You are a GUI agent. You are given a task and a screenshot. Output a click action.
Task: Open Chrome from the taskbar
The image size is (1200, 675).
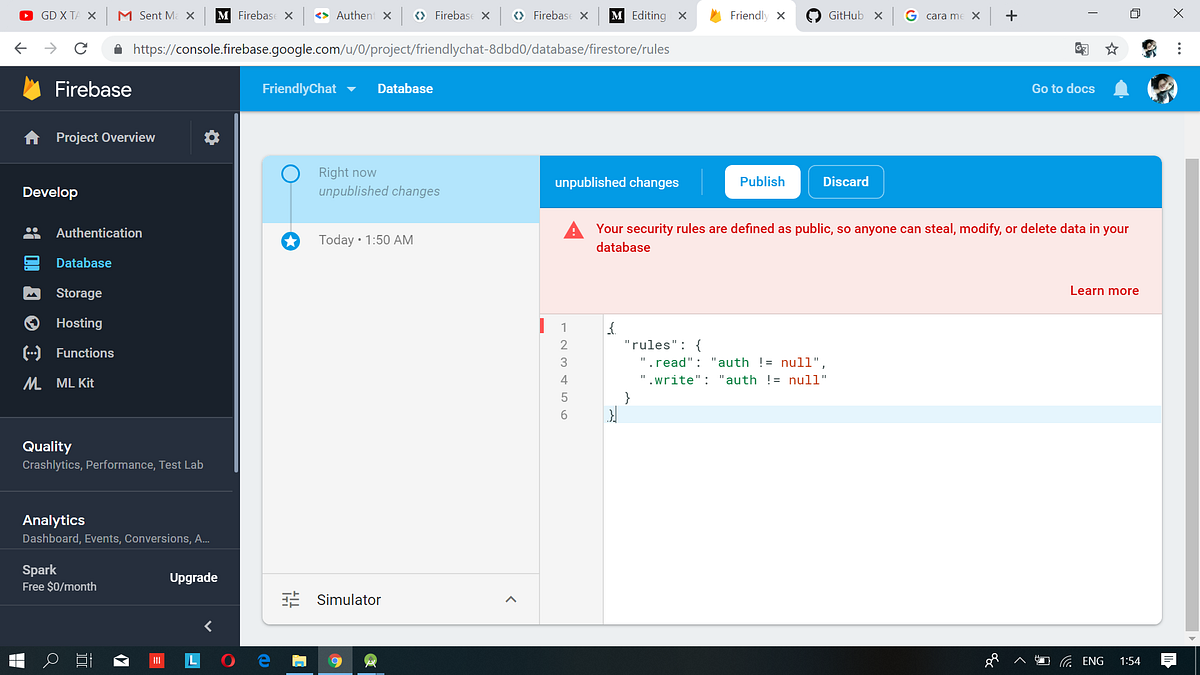(335, 660)
